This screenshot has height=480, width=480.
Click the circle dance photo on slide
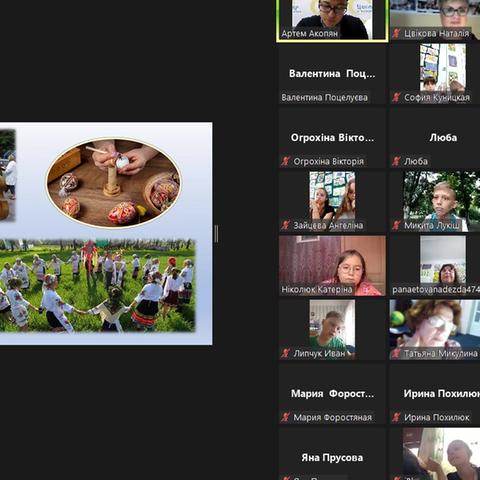(97, 285)
